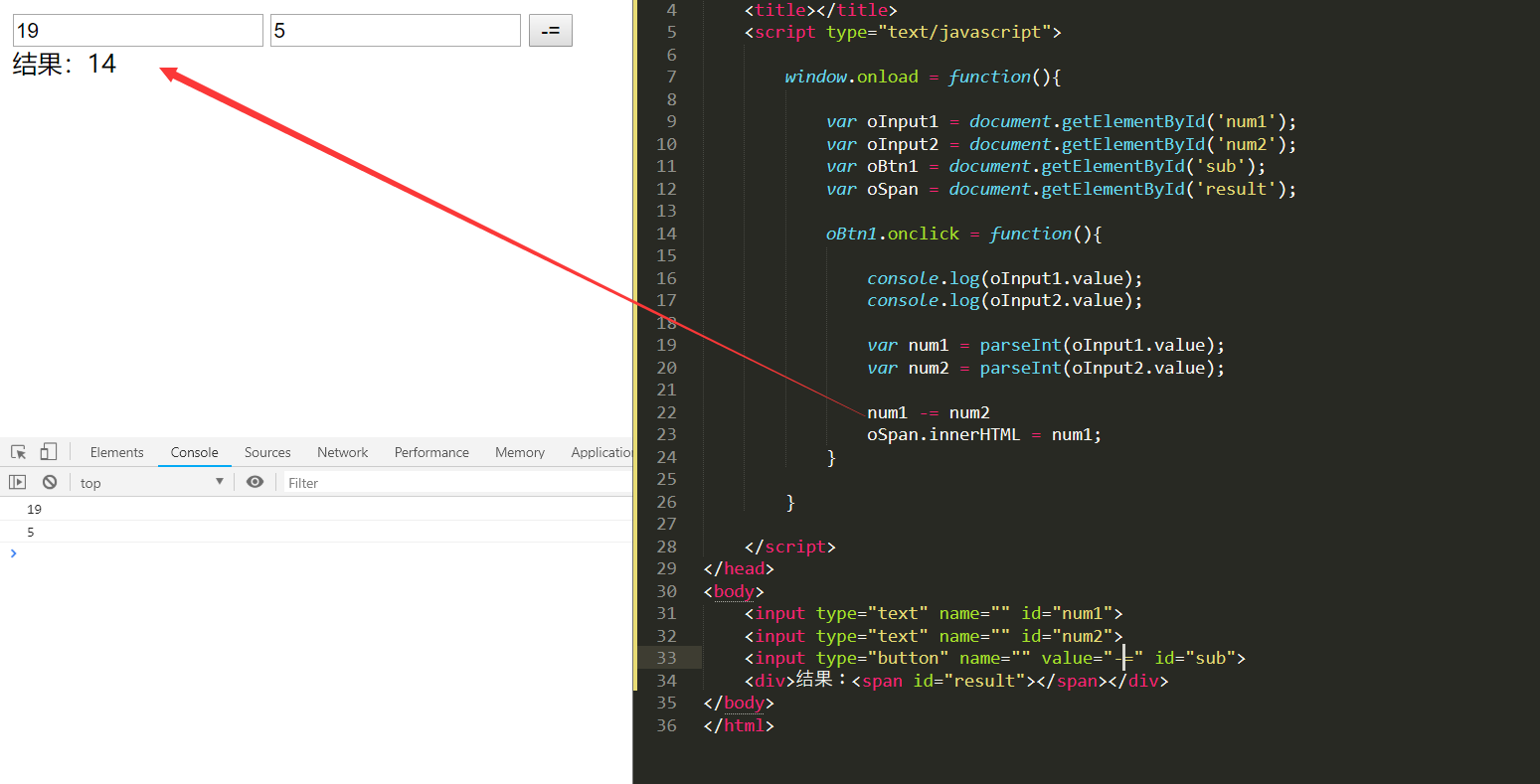Click the second input containing 5
Image resolution: width=1540 pixels, height=784 pixels.
[396, 30]
